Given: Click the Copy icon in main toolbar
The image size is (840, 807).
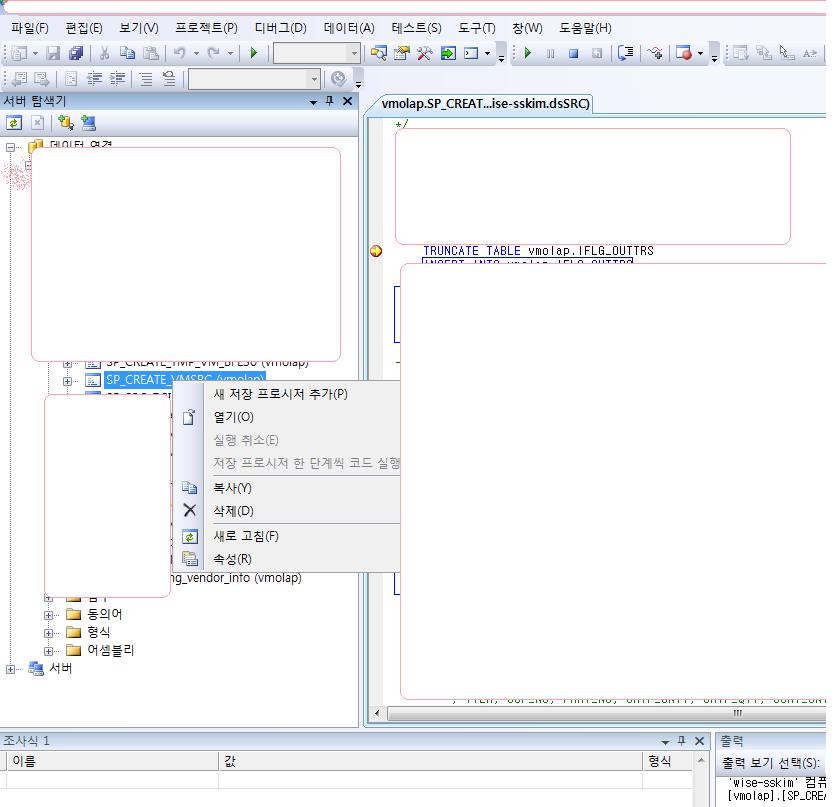Looking at the screenshot, I should click(128, 53).
